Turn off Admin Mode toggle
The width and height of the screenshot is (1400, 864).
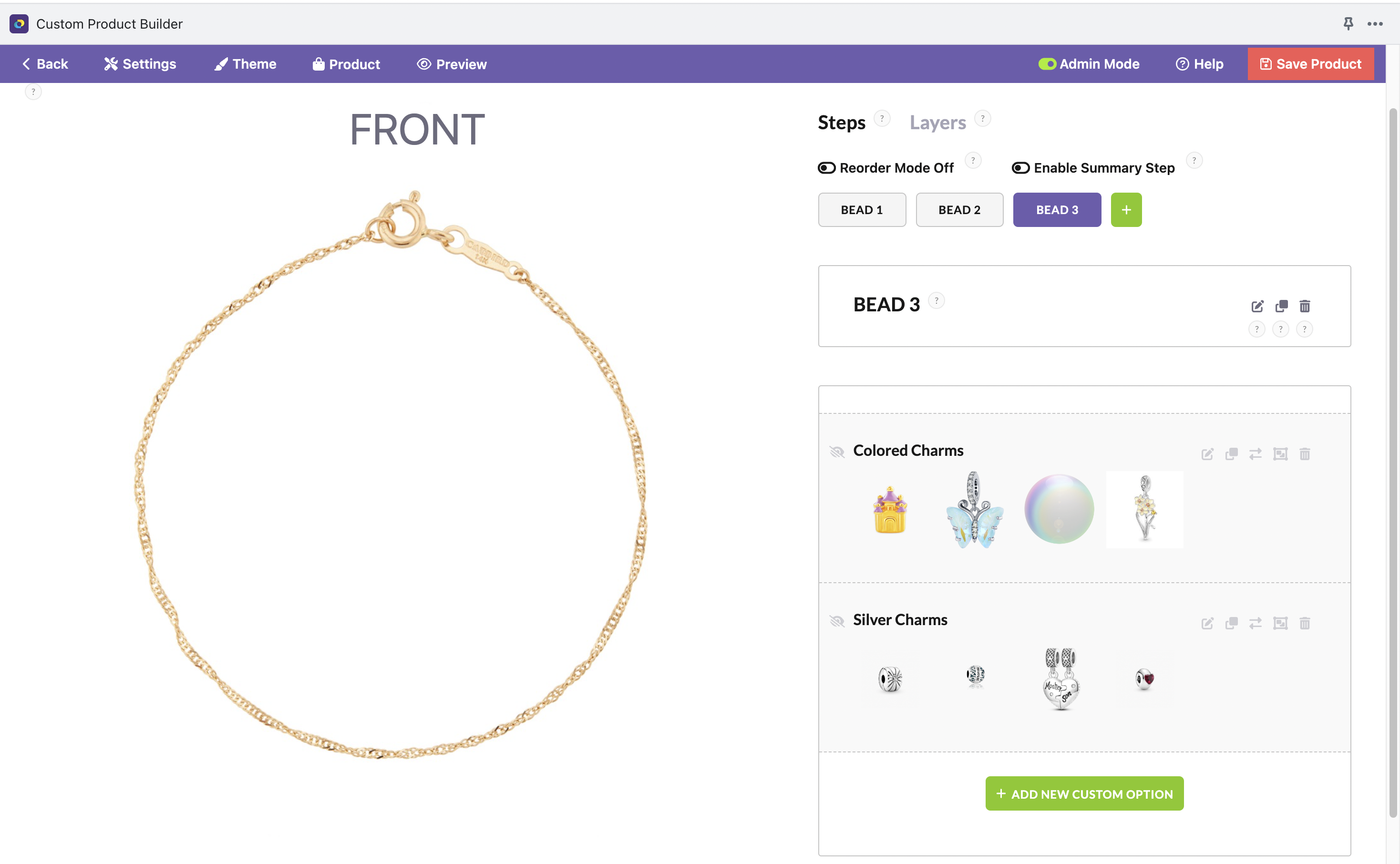(x=1047, y=64)
